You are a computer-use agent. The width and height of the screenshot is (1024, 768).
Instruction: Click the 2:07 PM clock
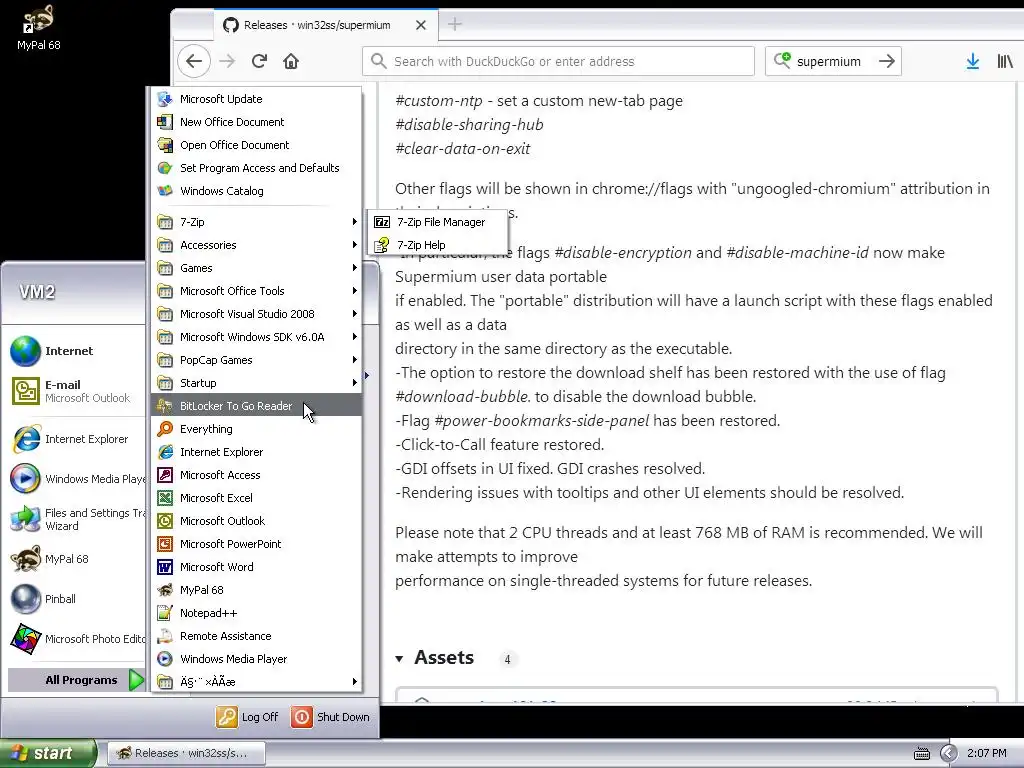(986, 754)
